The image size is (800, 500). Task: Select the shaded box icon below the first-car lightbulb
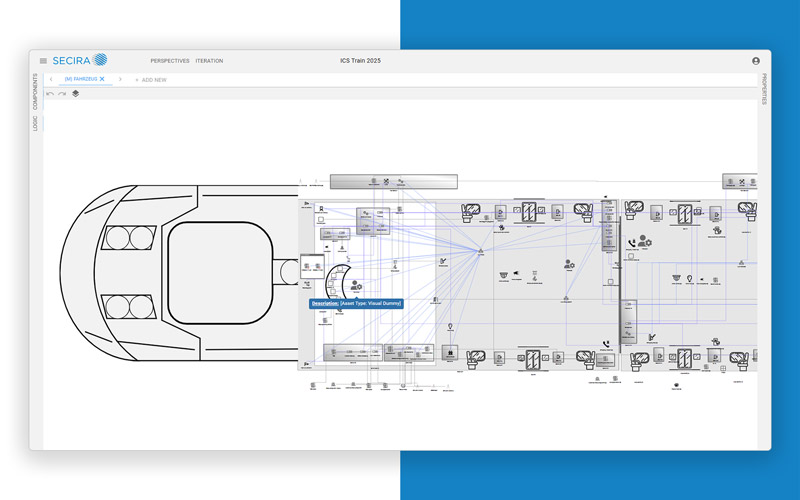[x=450, y=352]
